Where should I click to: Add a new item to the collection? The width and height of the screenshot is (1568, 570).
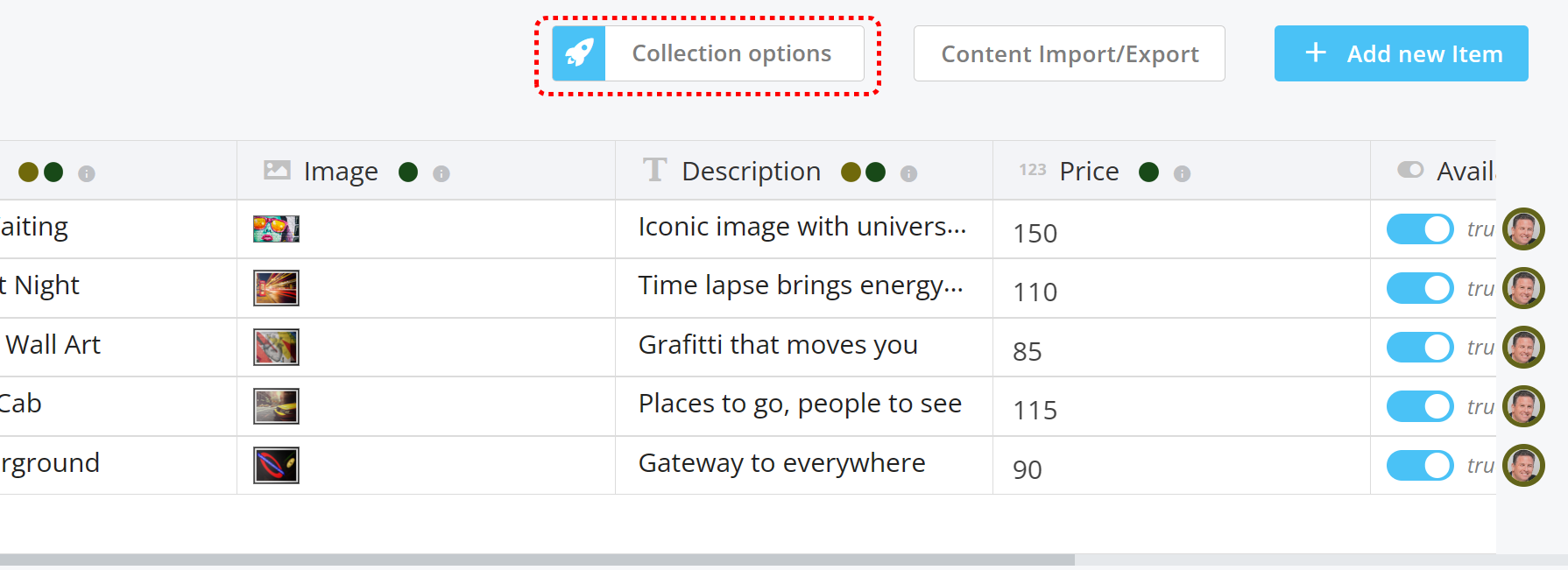(1401, 53)
